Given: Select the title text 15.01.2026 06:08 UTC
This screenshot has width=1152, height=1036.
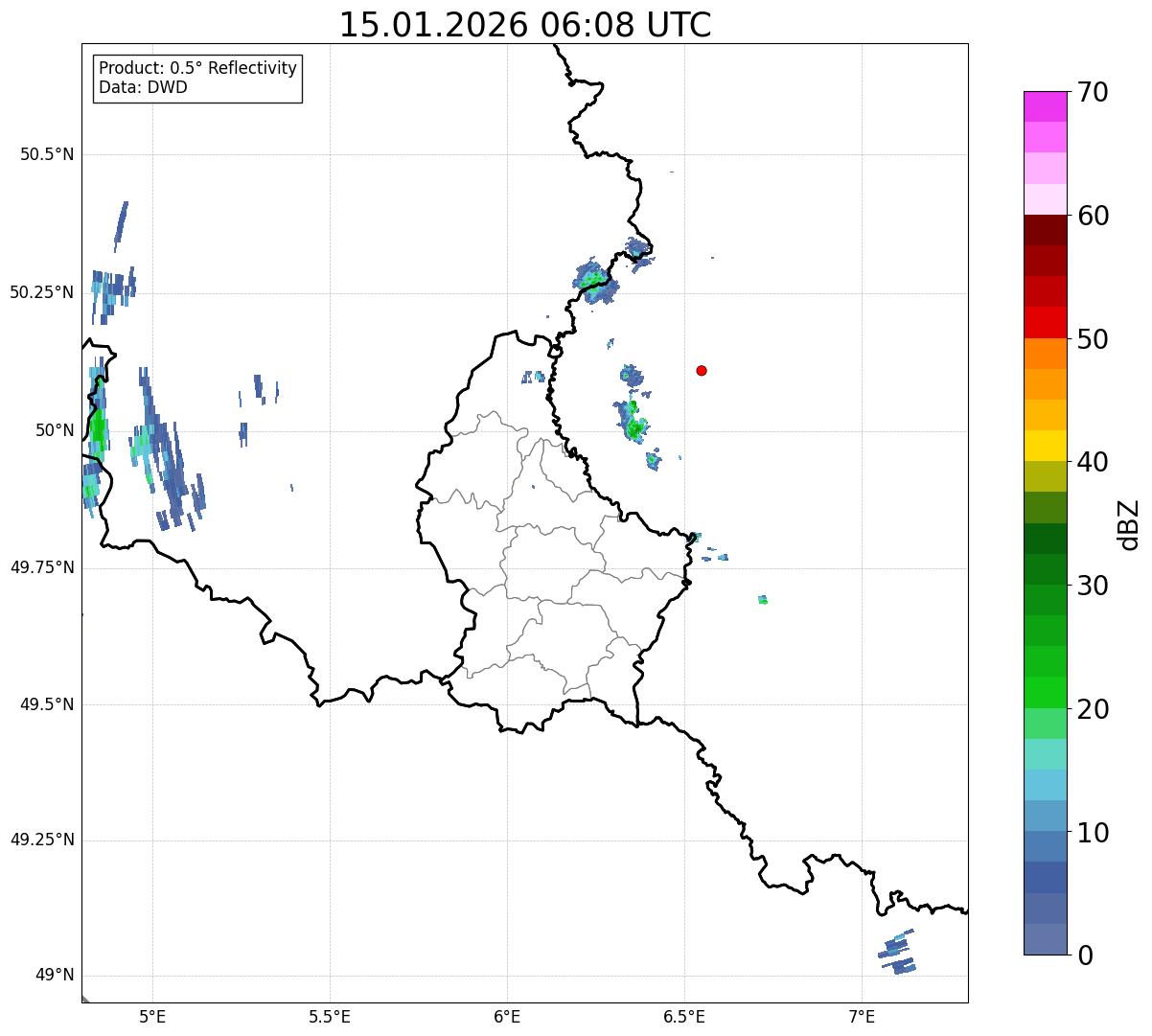Looking at the screenshot, I should pyautogui.click(x=525, y=25).
